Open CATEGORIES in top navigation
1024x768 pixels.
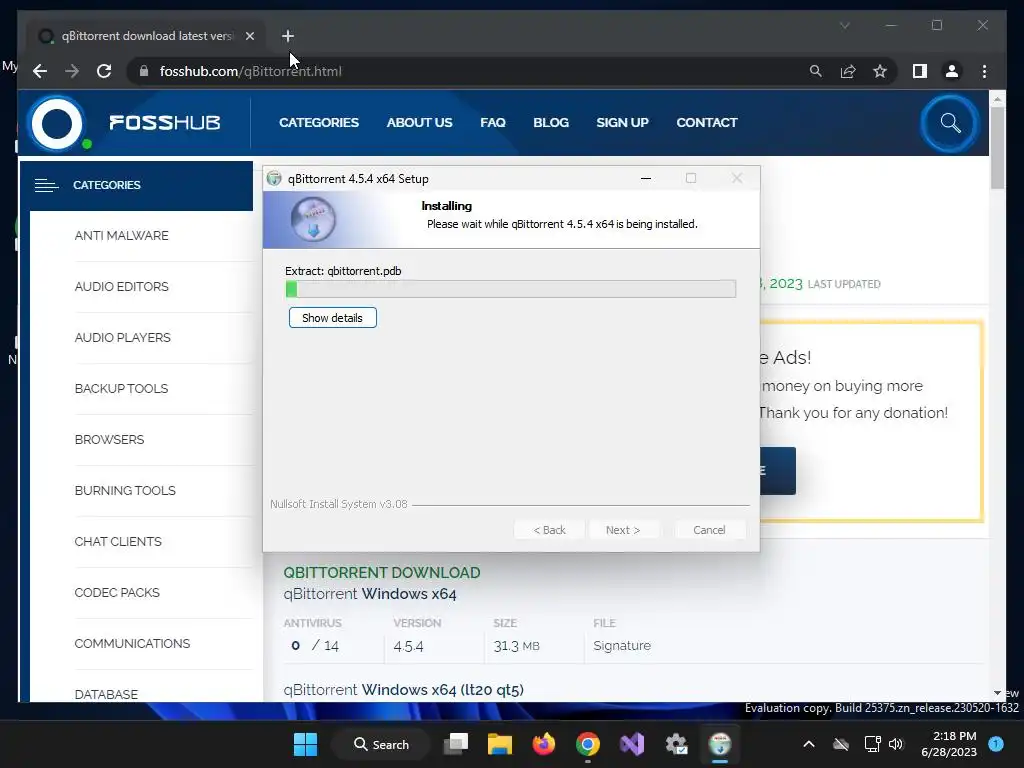319,123
